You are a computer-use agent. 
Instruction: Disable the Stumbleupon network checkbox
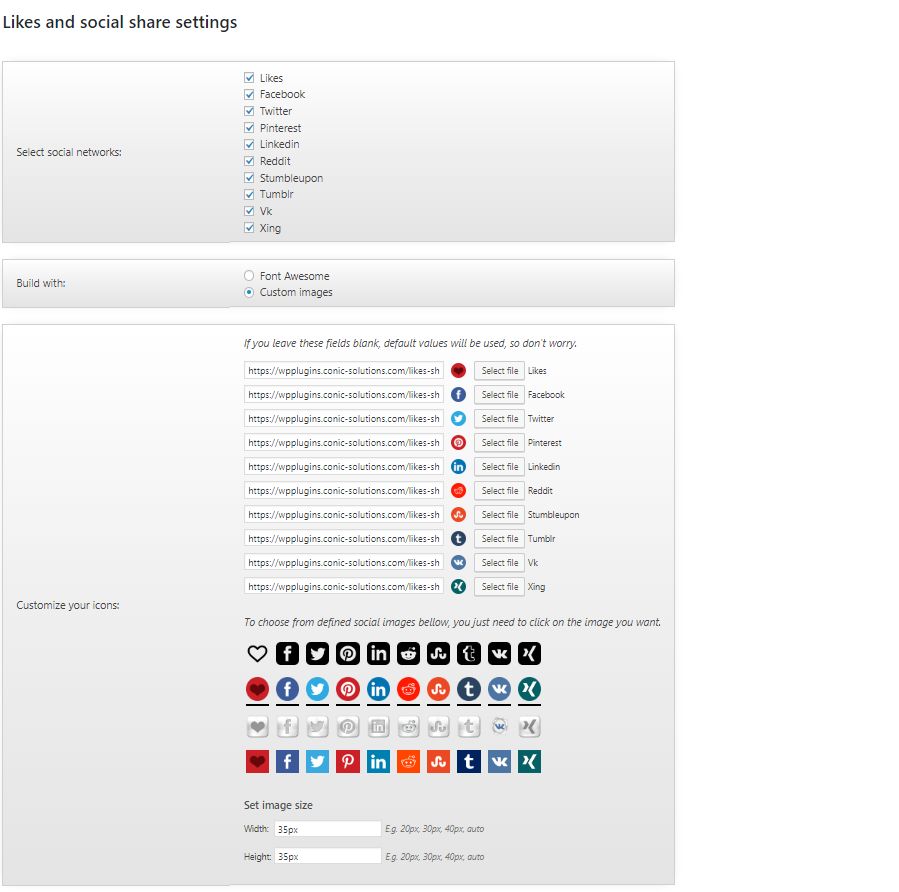tap(249, 178)
